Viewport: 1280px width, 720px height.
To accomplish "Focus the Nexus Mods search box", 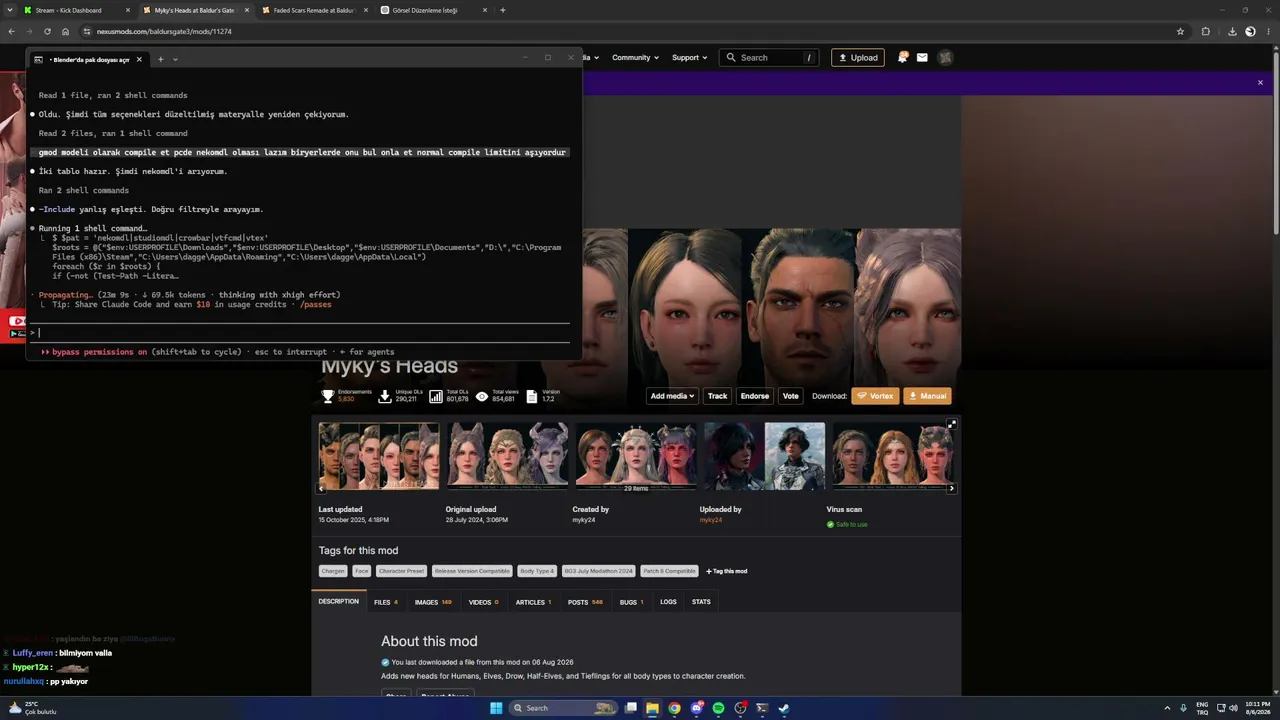I will coord(770,58).
